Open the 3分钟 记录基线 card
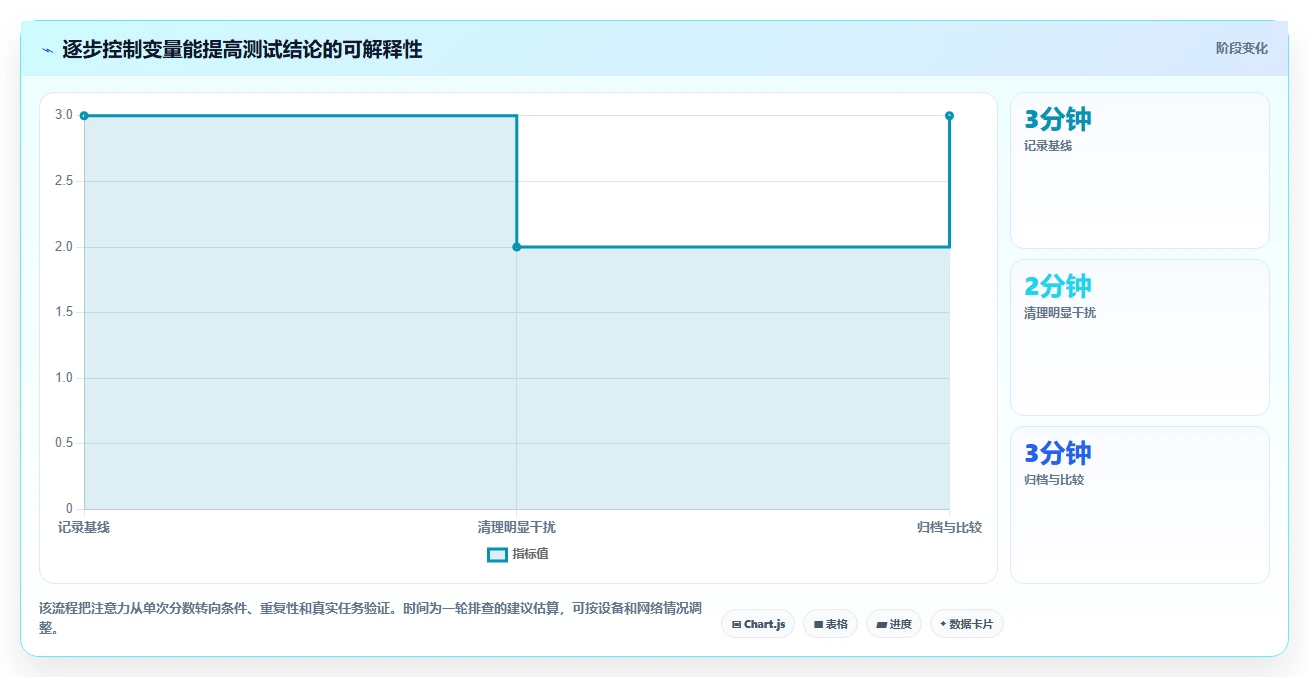Viewport: 1309px width, 677px height. tap(1140, 171)
